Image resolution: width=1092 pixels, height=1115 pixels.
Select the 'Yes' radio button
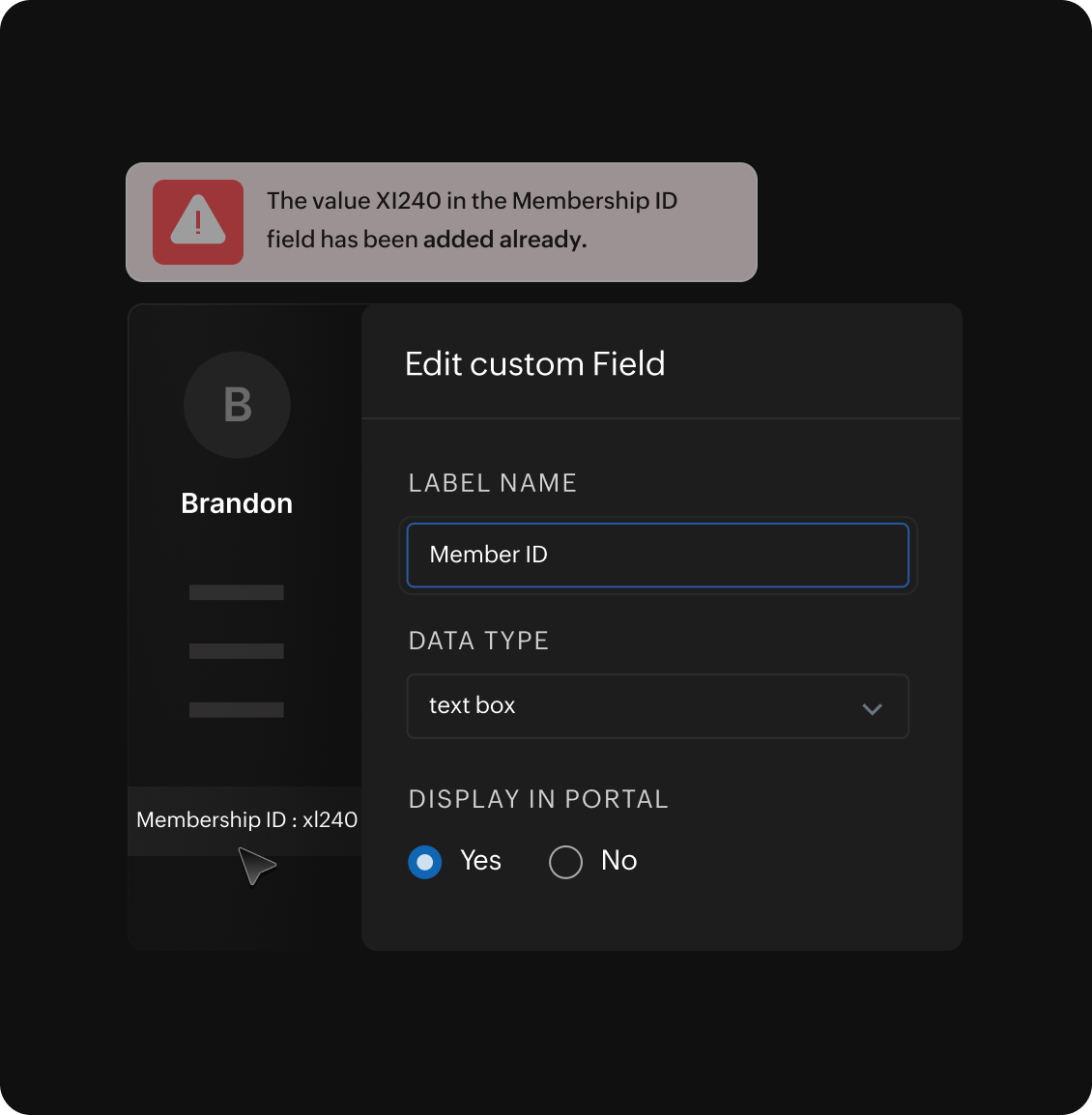coord(425,862)
